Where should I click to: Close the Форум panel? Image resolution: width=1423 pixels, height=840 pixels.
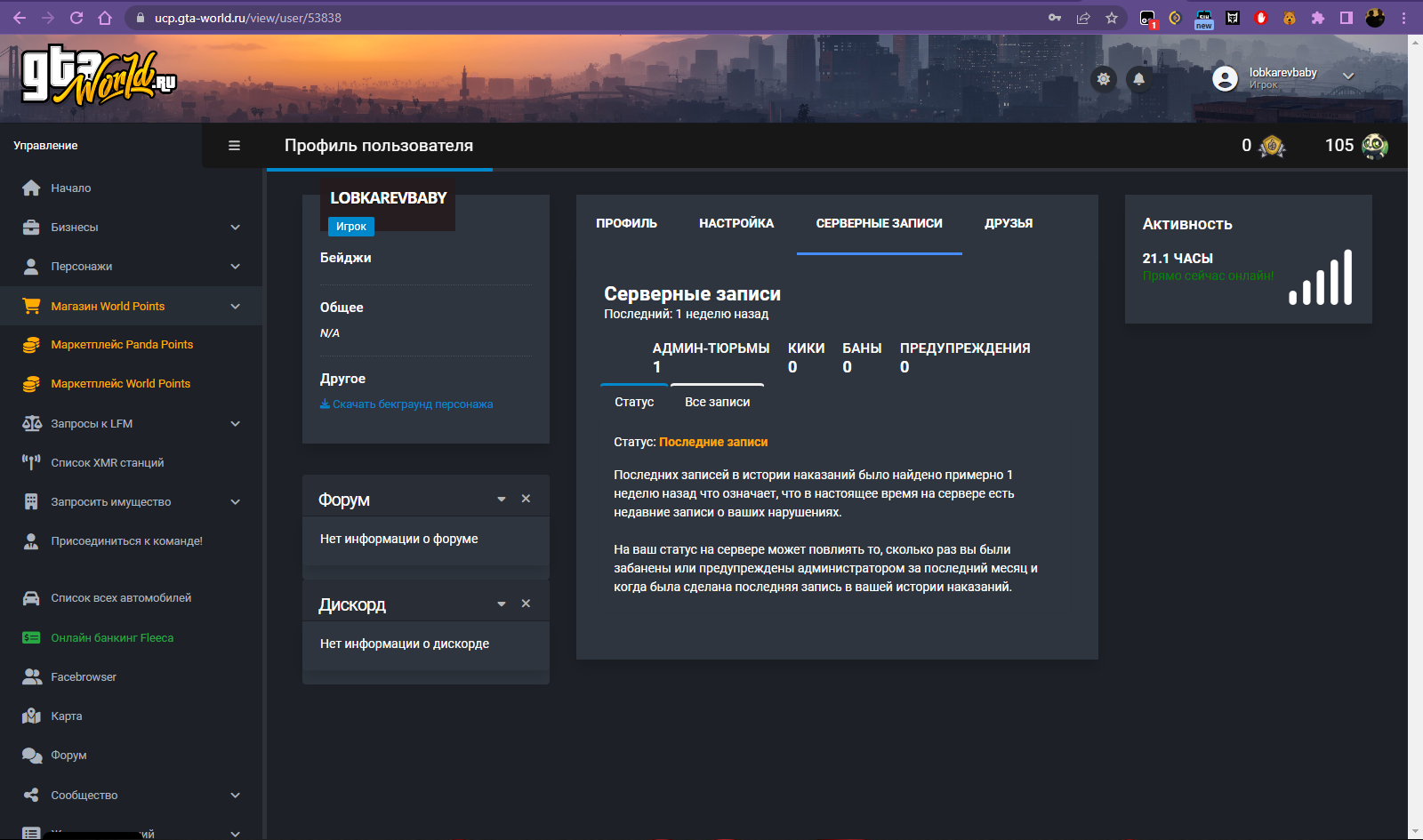click(526, 499)
